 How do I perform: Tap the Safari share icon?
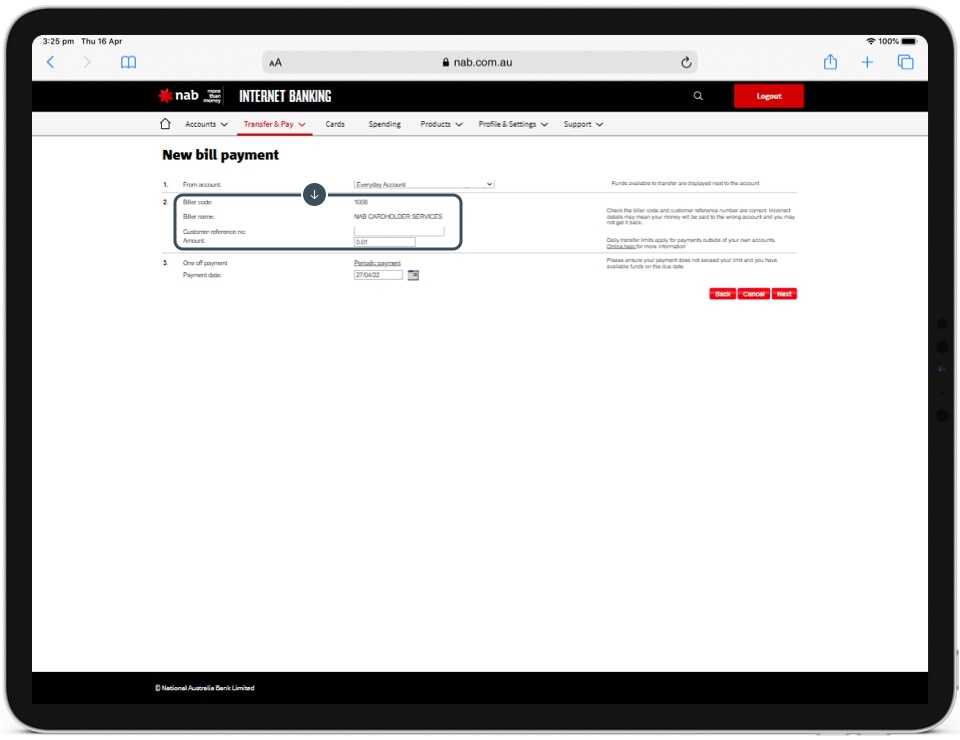[x=830, y=62]
